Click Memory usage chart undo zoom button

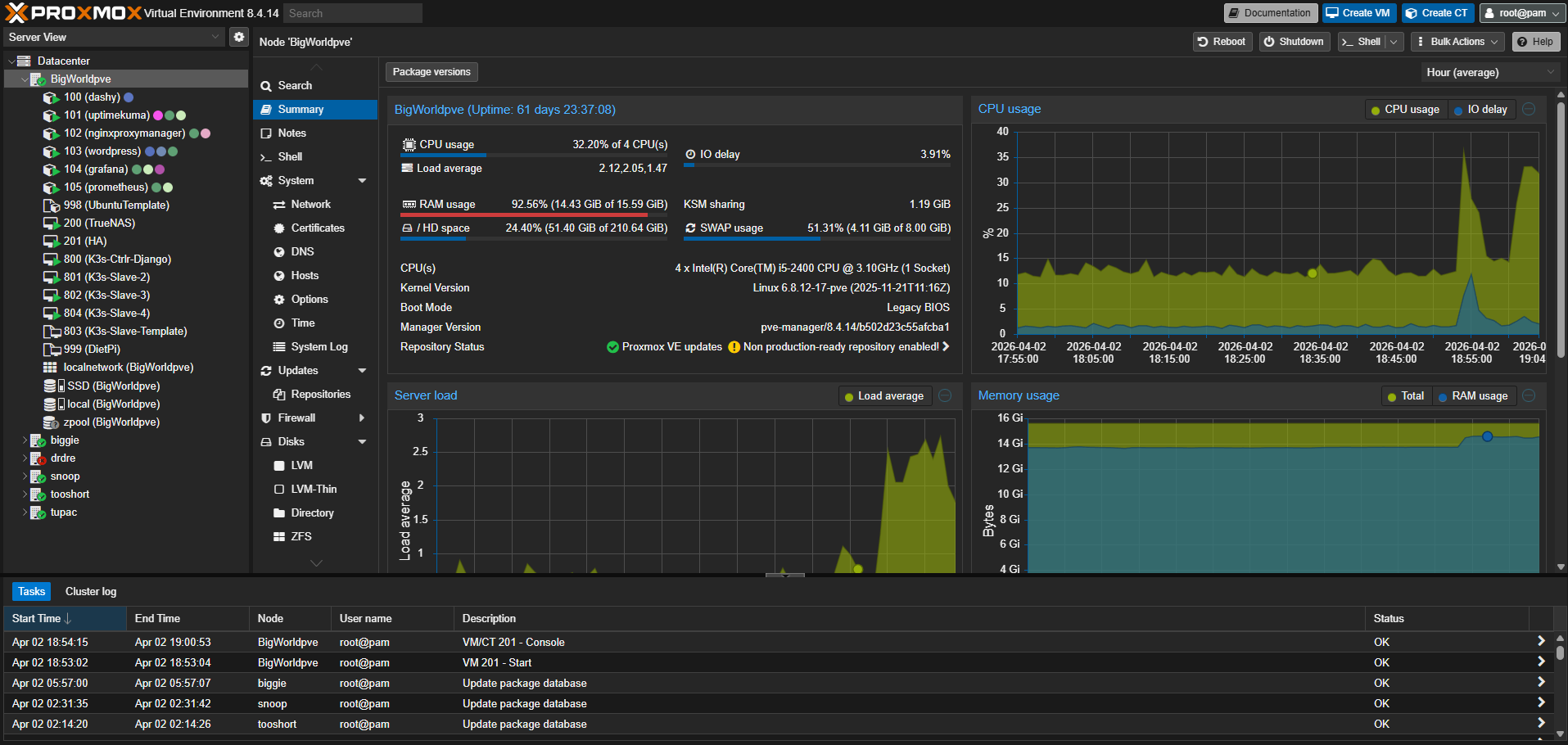click(x=1529, y=395)
